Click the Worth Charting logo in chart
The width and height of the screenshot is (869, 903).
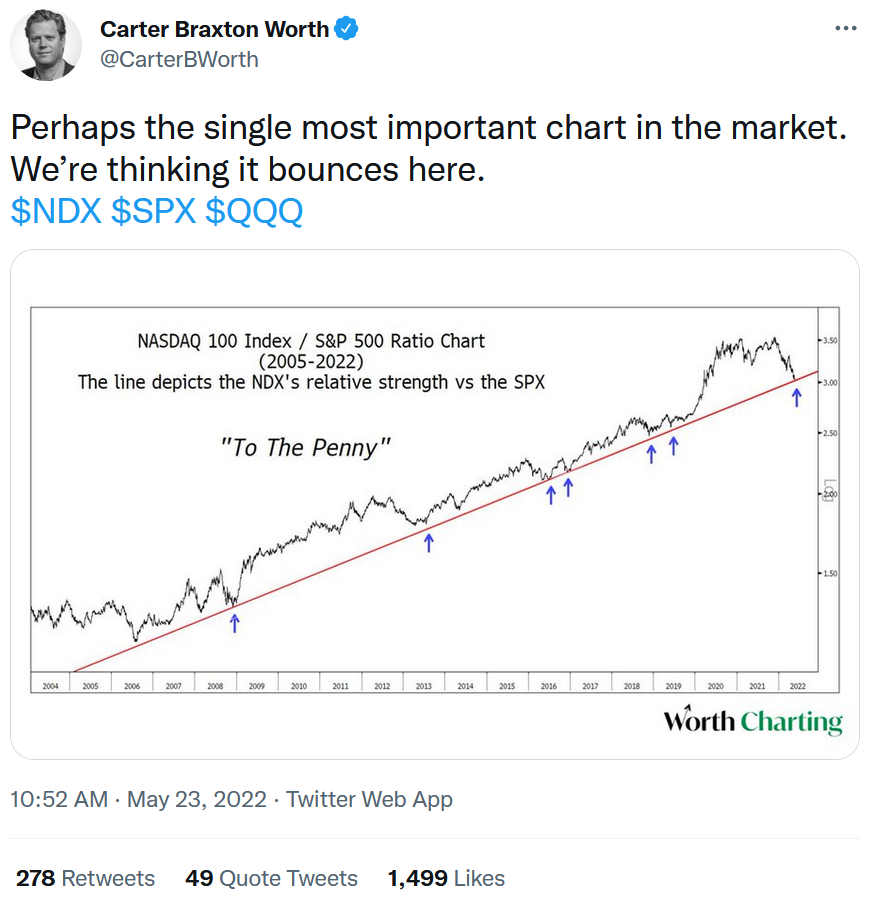pos(752,721)
